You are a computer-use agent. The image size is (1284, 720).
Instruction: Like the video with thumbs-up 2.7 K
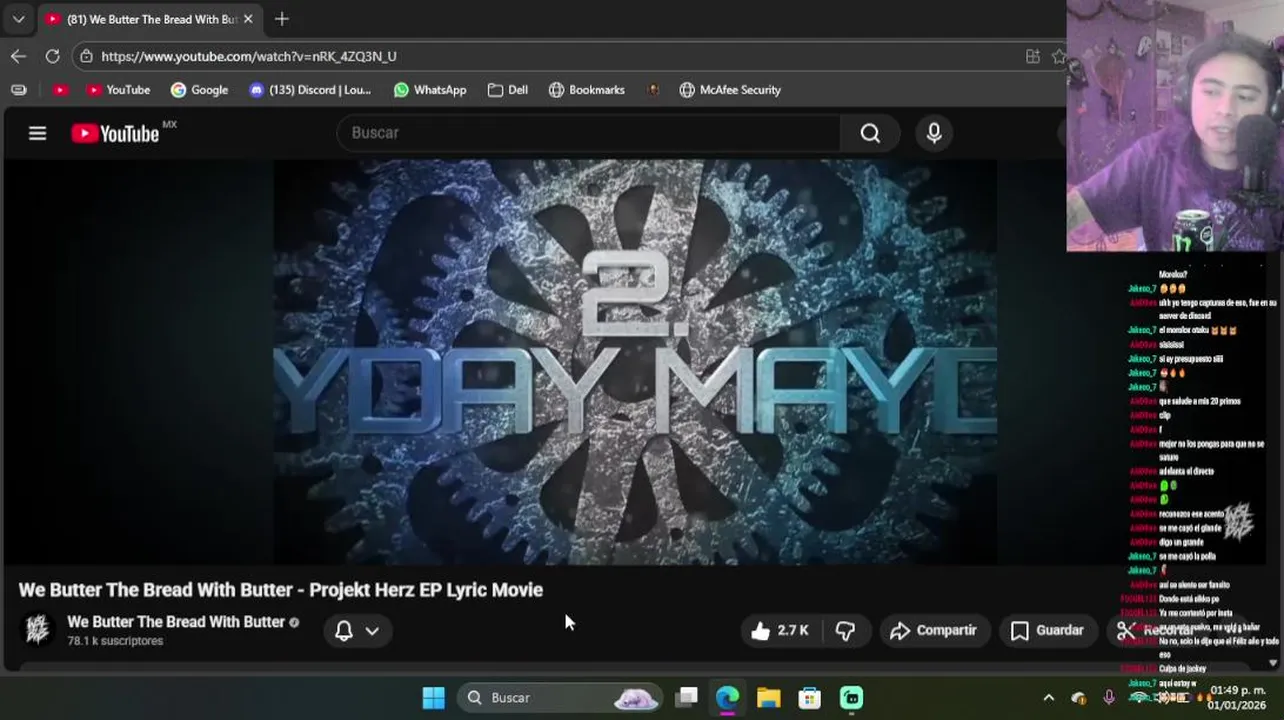point(780,630)
